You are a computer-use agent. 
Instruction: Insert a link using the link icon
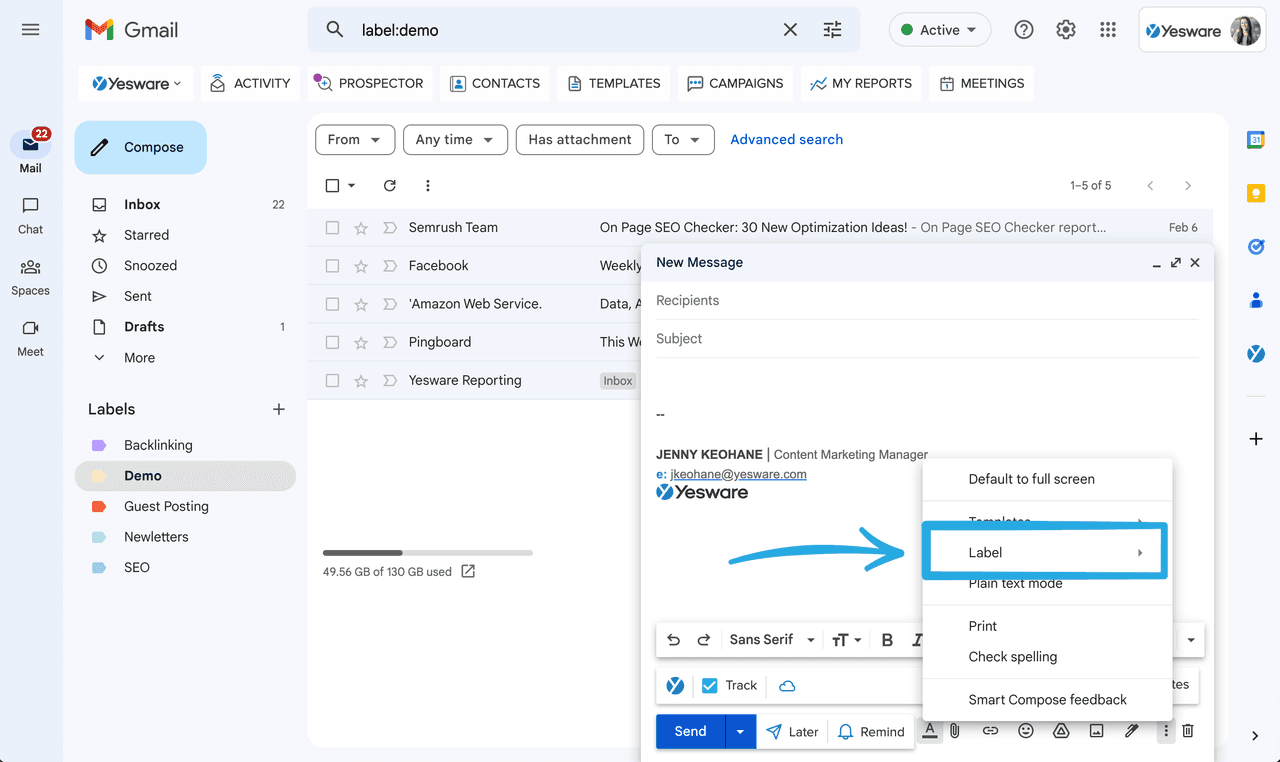pos(990,731)
